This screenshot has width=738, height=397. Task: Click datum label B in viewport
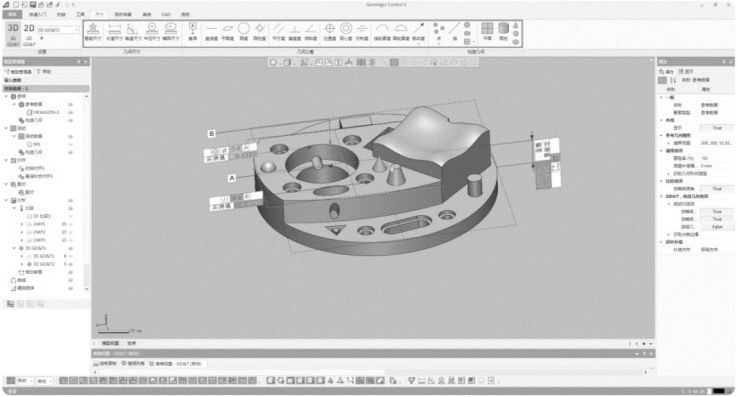211,134
